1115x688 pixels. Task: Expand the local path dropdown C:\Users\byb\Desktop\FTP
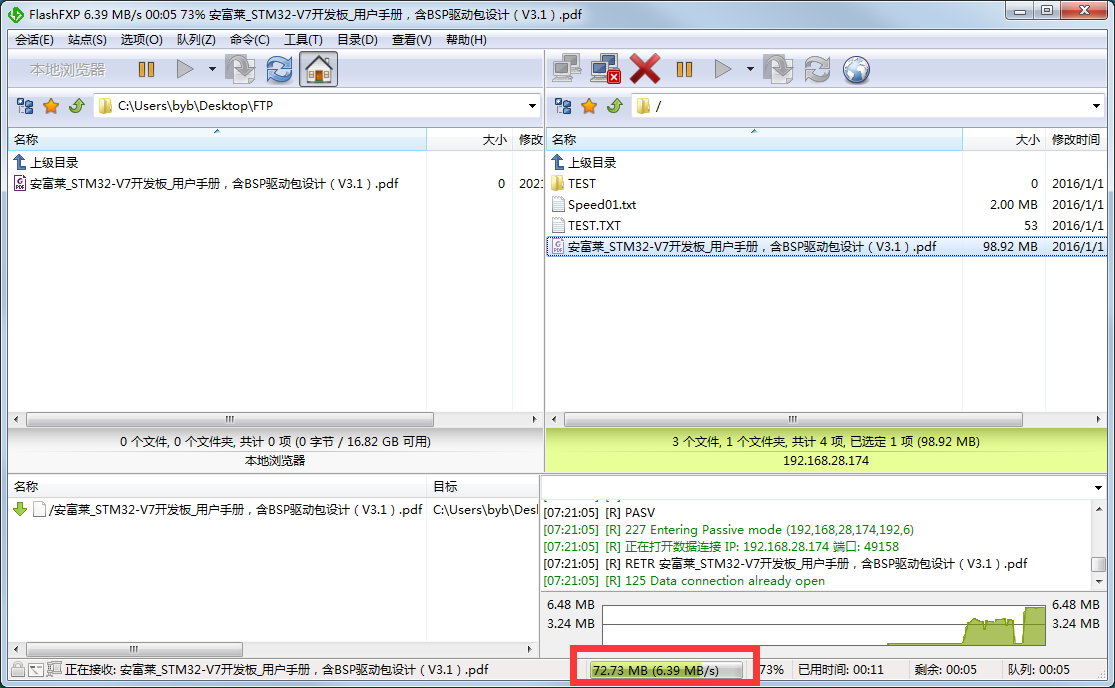532,106
